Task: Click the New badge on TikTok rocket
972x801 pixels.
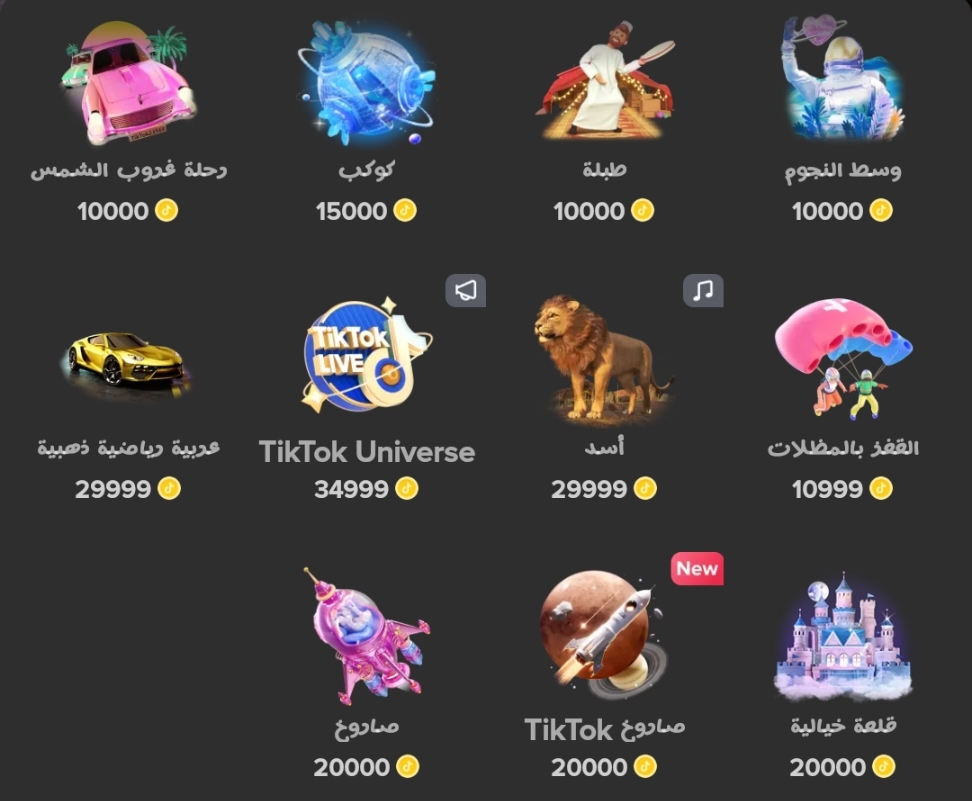Action: point(697,569)
